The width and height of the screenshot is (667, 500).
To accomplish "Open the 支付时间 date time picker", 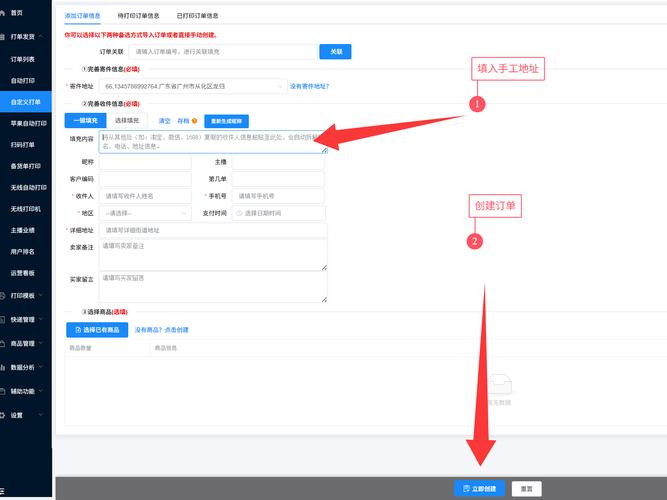I will click(279, 213).
